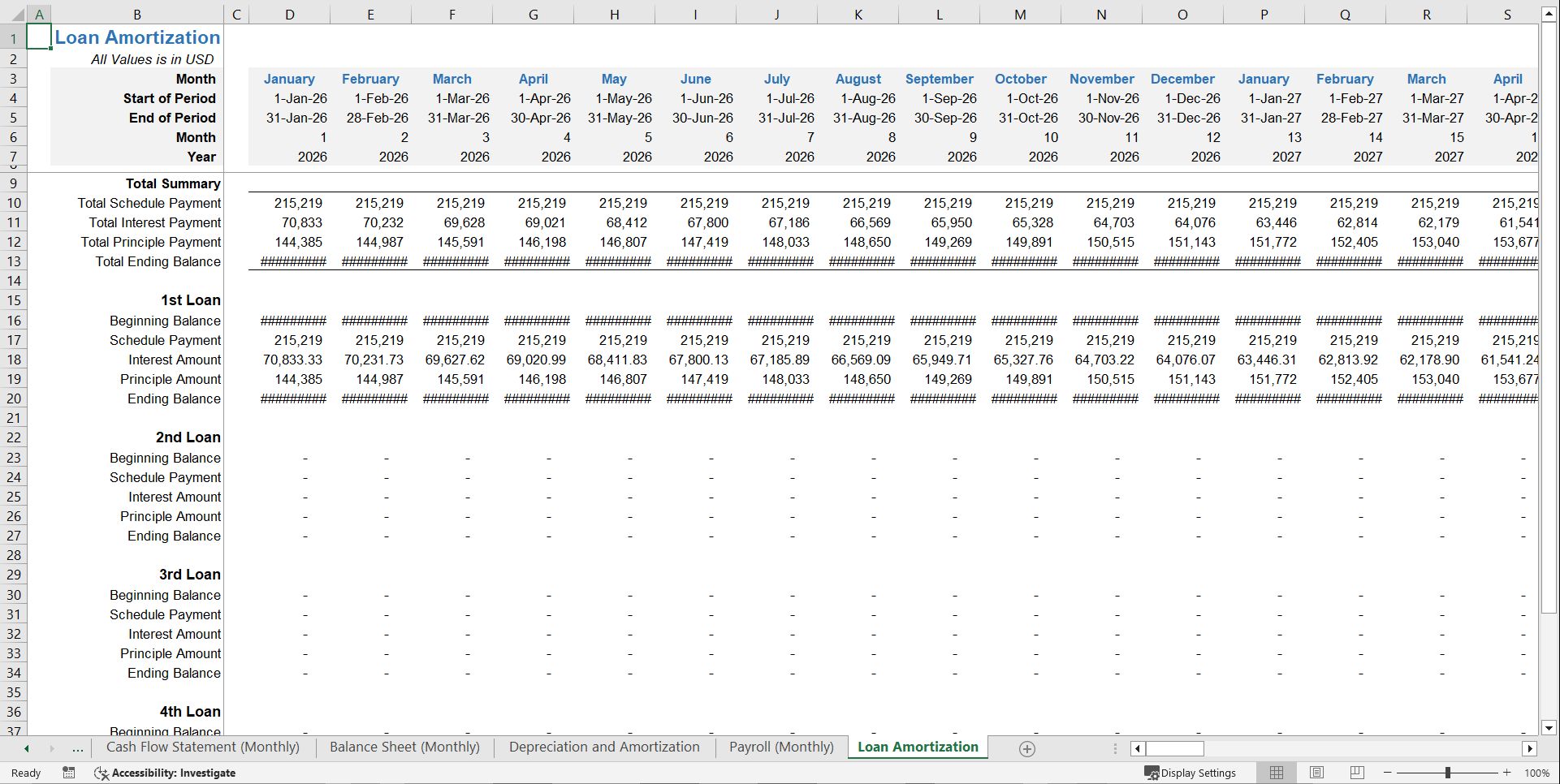
Task: Click Zoom Out minus in status bar
Action: click(x=1387, y=773)
